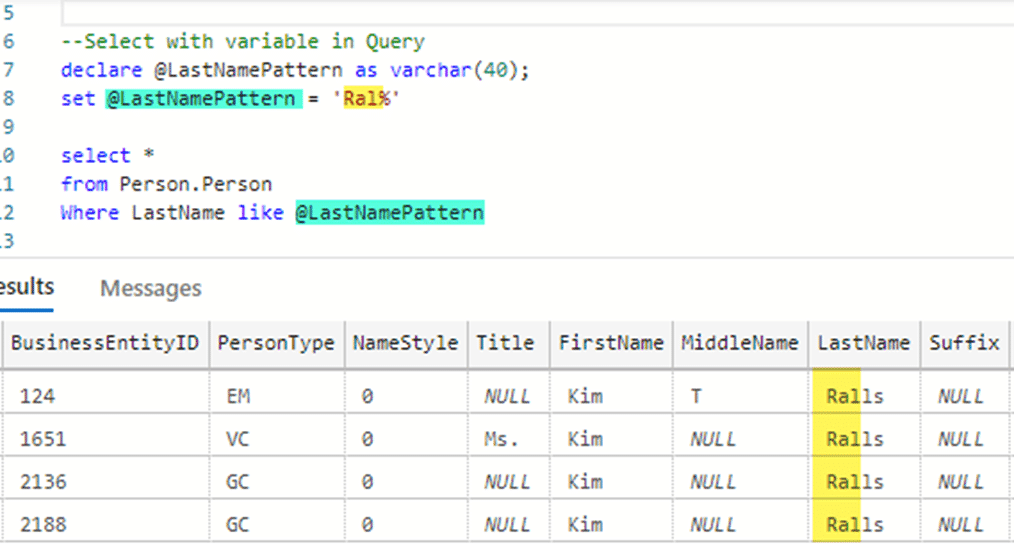Viewport: 1014px width, 544px height.
Task: Select the Suffix column header
Action: [964, 343]
